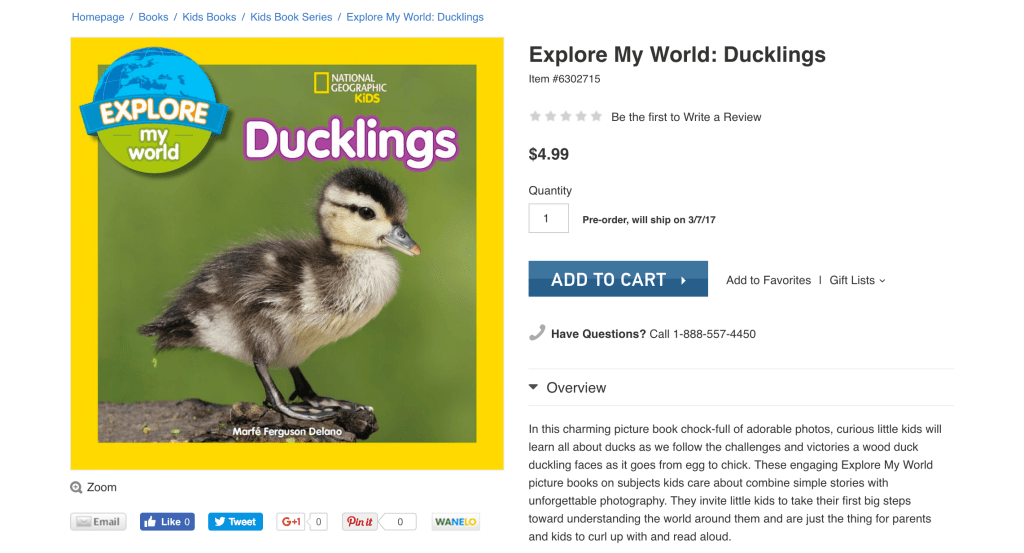Open the Gift Lists dropdown
Viewport: 1024px width, 553px height.
857,280
